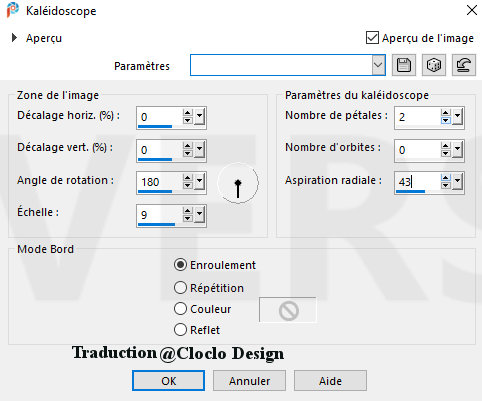This screenshot has height=401, width=482.
Task: Decrease Échelle value with down arrow
Action: click(x=188, y=218)
